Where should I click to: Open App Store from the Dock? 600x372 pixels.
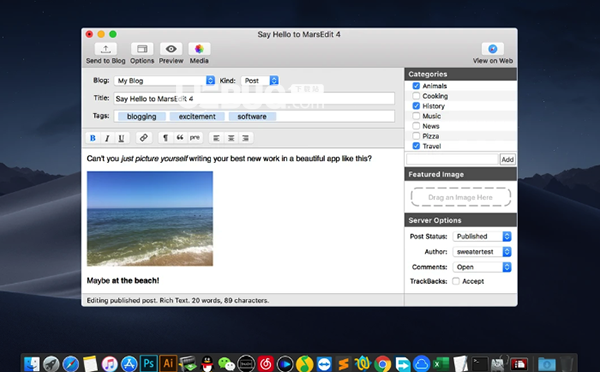coord(129,363)
